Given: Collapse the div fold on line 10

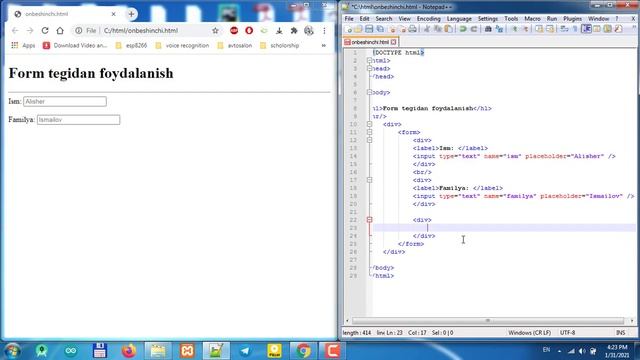Looking at the screenshot, I should point(369,124).
